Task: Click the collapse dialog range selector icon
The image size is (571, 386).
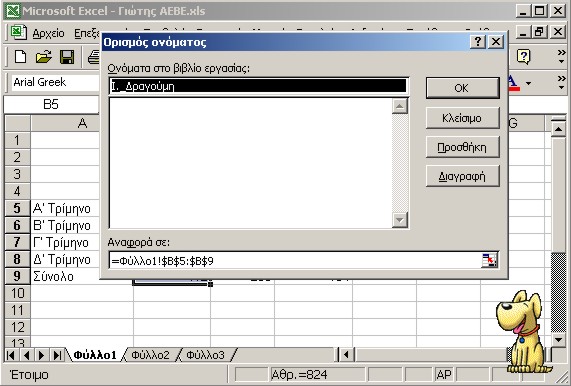Action: tap(489, 260)
